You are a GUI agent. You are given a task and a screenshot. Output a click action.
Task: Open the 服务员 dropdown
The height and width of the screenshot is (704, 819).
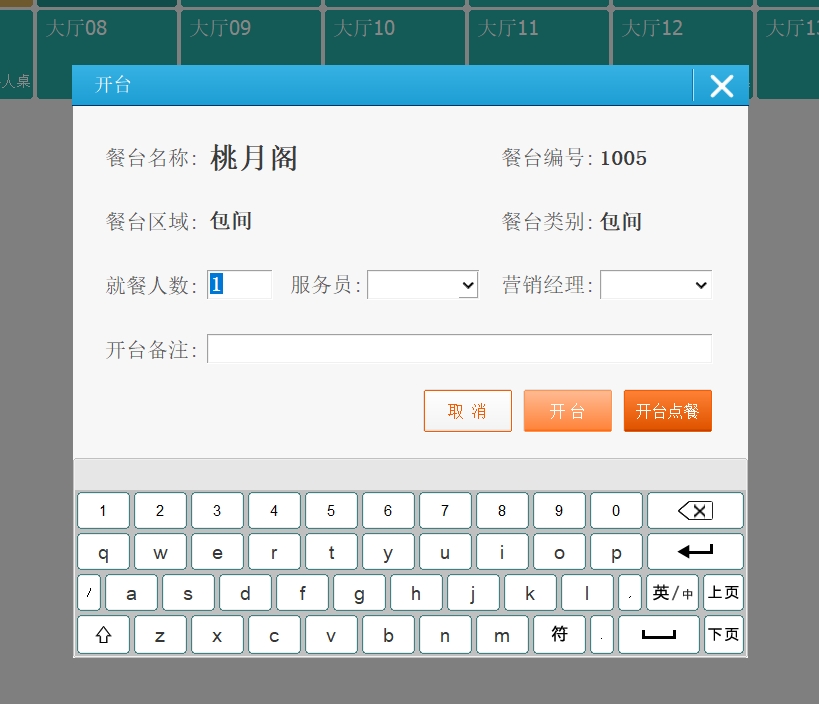422,285
